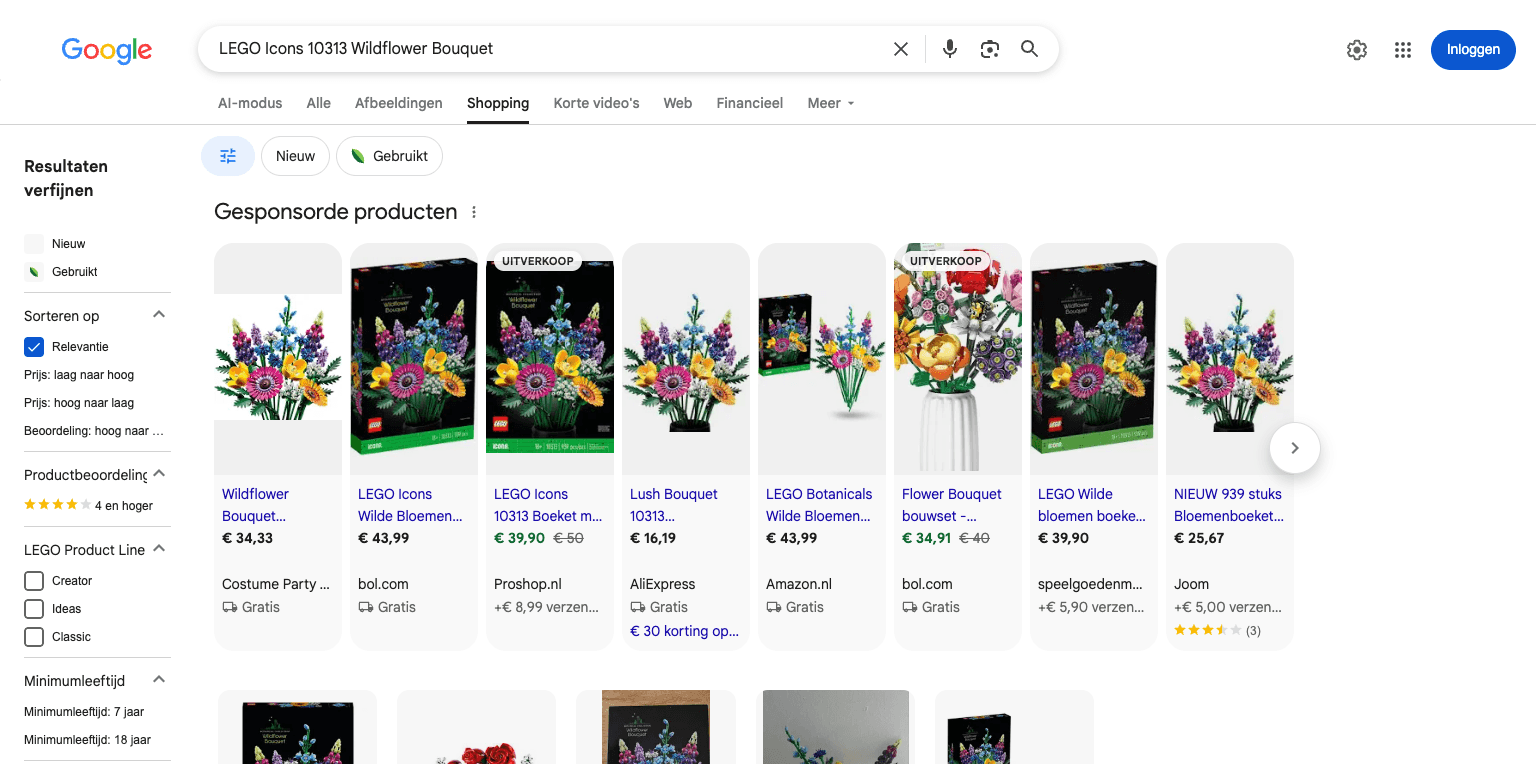Open the three-dot menu beside Gesponsorde producten
Screen dimensions: 1536x764
click(x=474, y=212)
